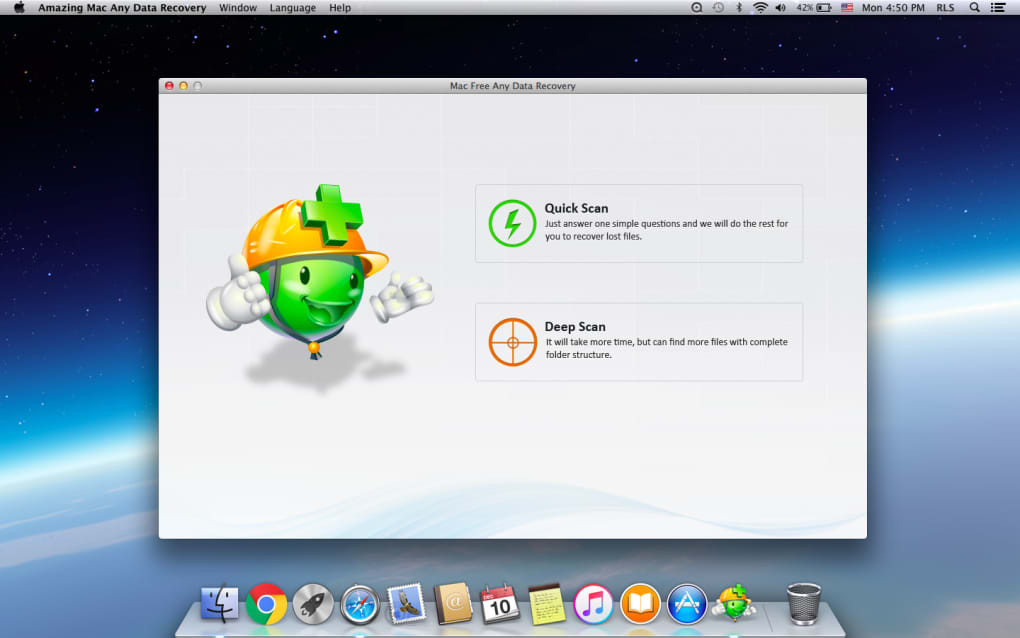Click the clock showing Mon 4:50 PM
The height and width of the screenshot is (638, 1020).
click(x=893, y=8)
